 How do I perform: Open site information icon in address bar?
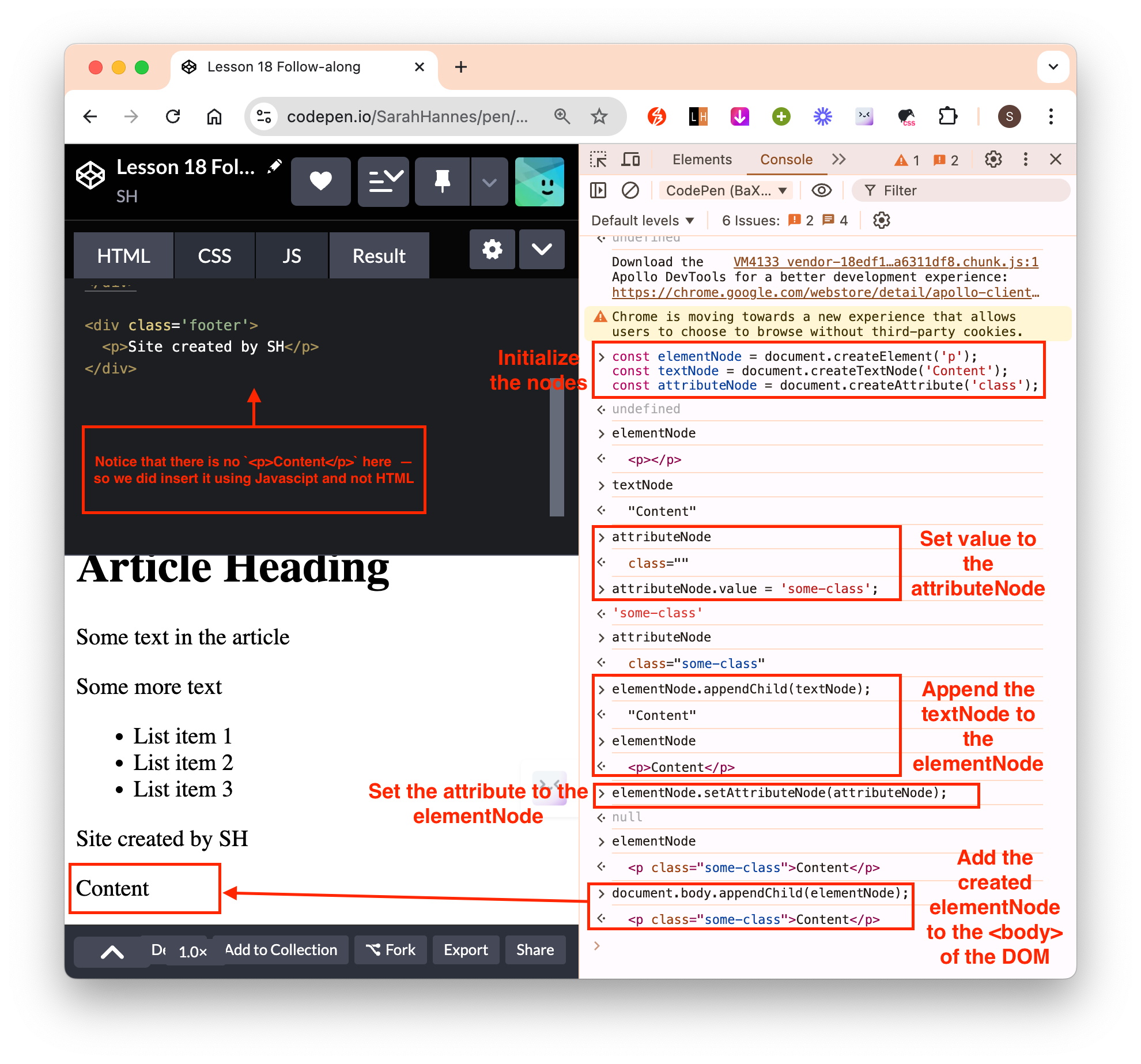[265, 117]
